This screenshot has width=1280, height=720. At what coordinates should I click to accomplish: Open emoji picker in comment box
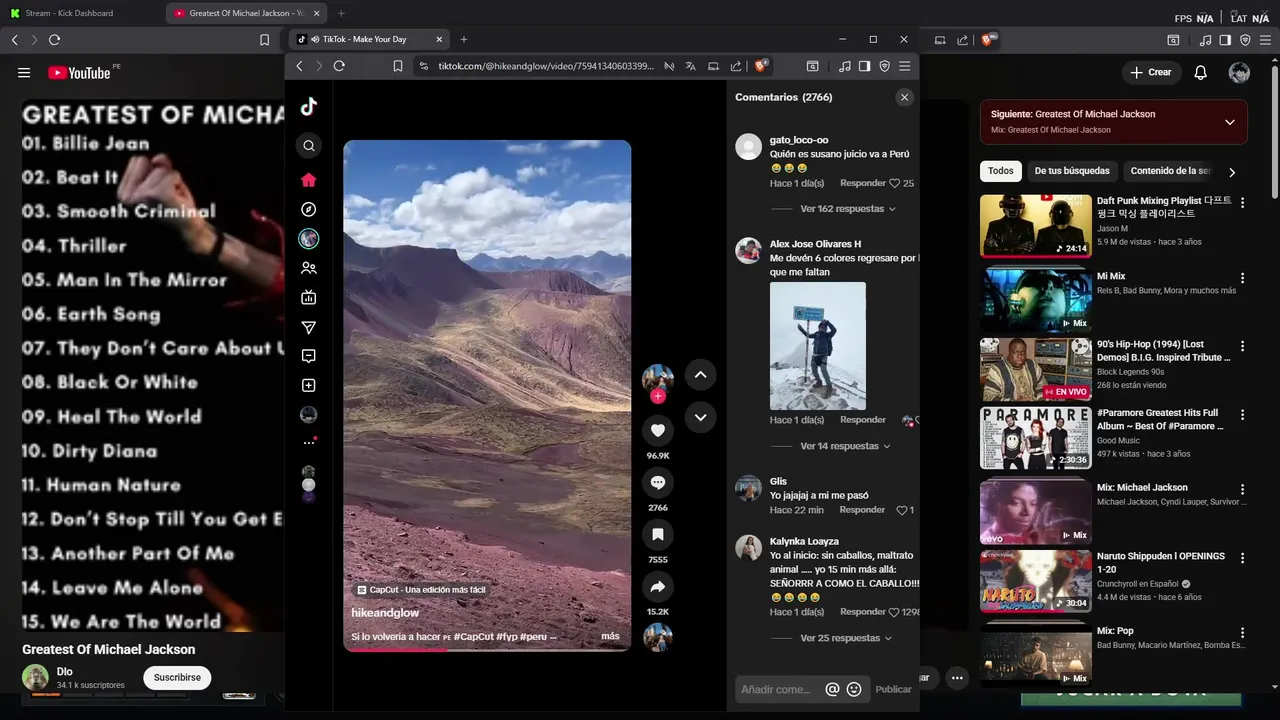tap(854, 689)
